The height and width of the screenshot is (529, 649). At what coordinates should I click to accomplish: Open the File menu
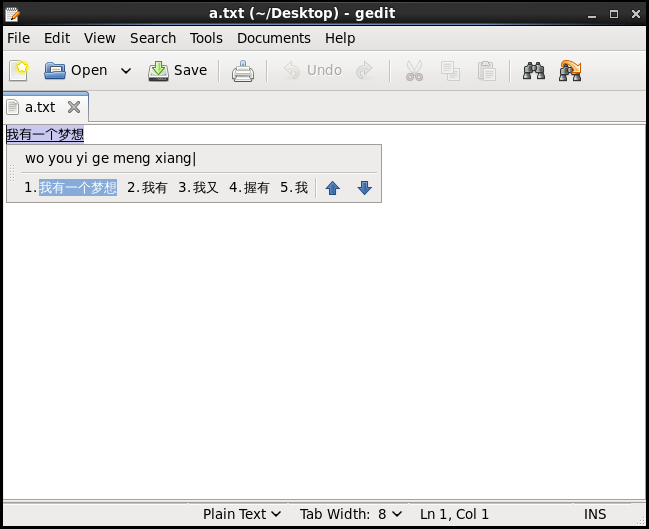tap(19, 38)
